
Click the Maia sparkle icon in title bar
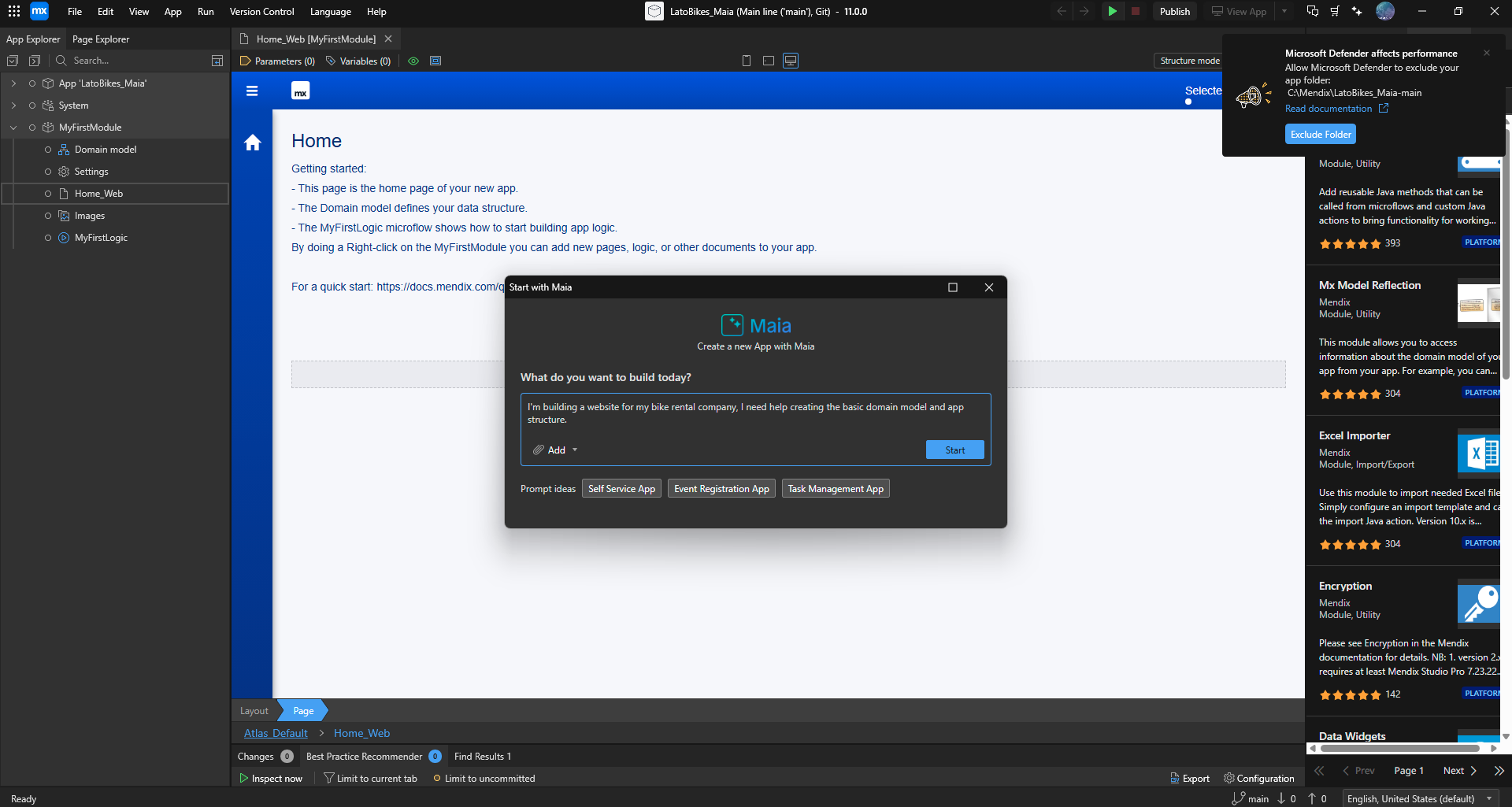click(x=1357, y=12)
